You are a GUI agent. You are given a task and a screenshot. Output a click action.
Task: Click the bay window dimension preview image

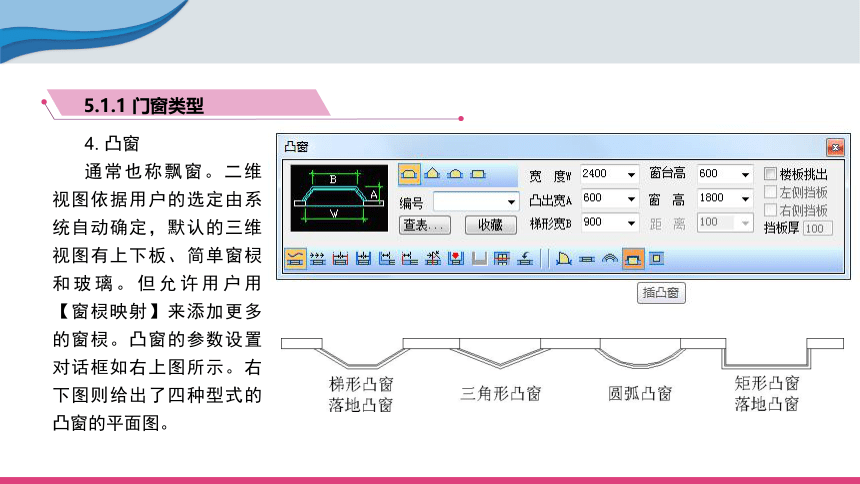coord(339,198)
